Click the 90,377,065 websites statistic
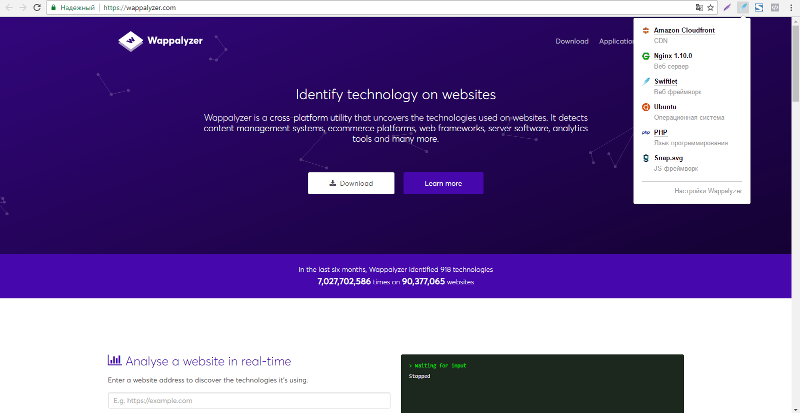The height and width of the screenshot is (413, 800). click(423, 281)
